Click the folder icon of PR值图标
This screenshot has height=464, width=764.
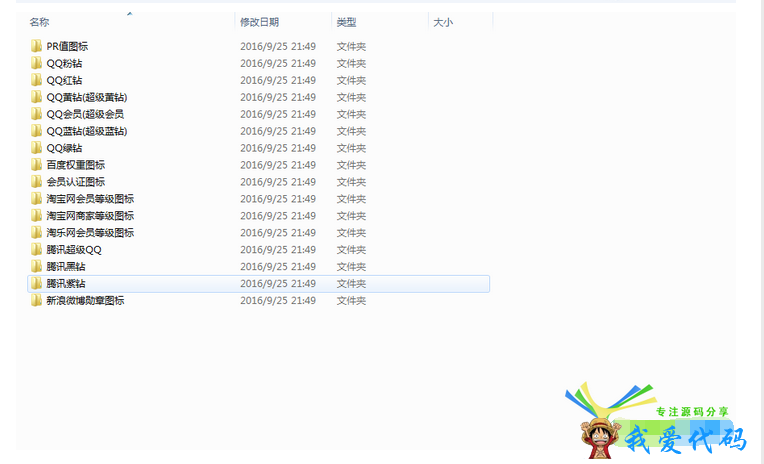[36, 46]
